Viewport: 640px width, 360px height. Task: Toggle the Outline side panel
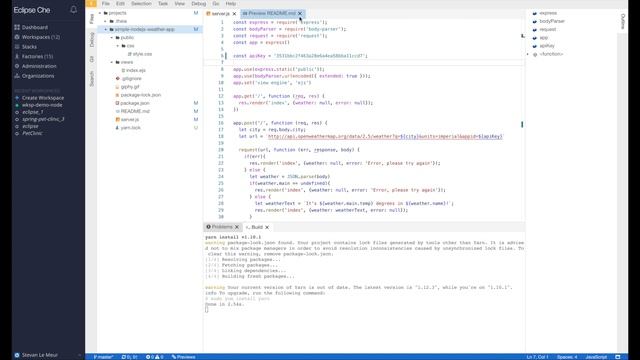pos(622,21)
